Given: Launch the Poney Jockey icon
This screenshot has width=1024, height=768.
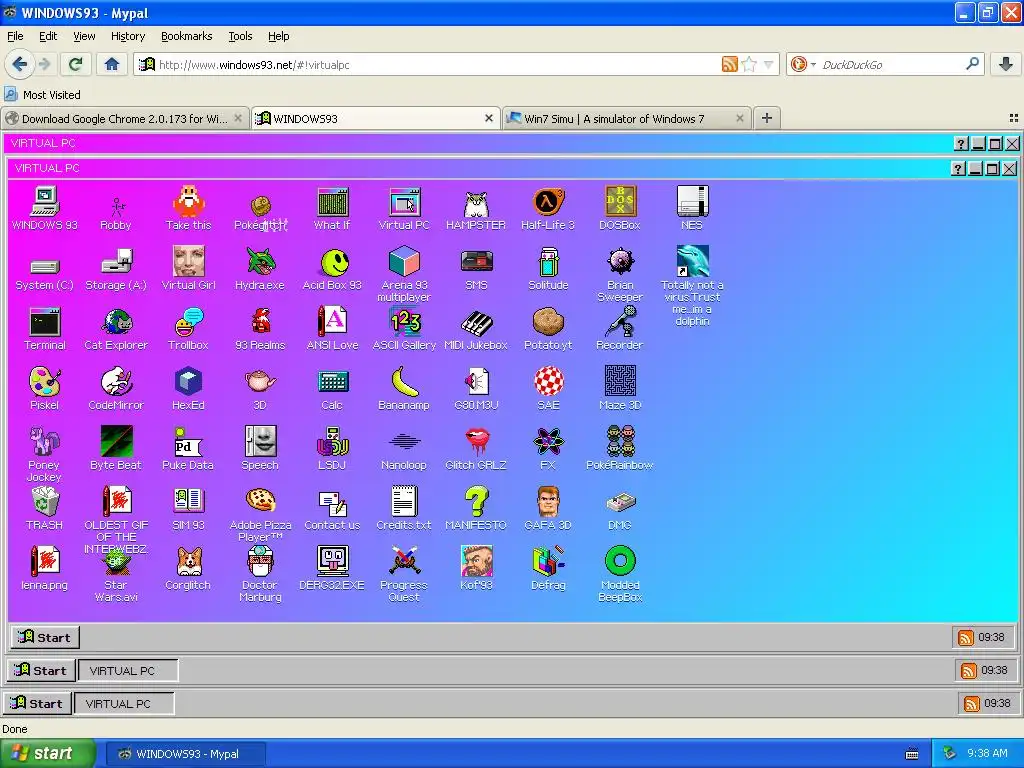Looking at the screenshot, I should tap(44, 453).
